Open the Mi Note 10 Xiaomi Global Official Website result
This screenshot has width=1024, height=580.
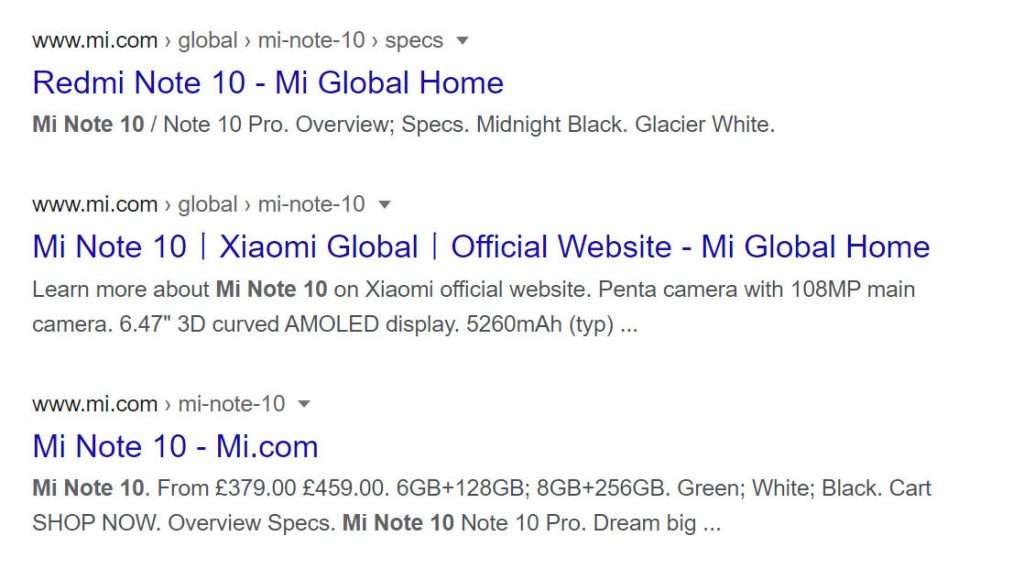[x=481, y=247]
